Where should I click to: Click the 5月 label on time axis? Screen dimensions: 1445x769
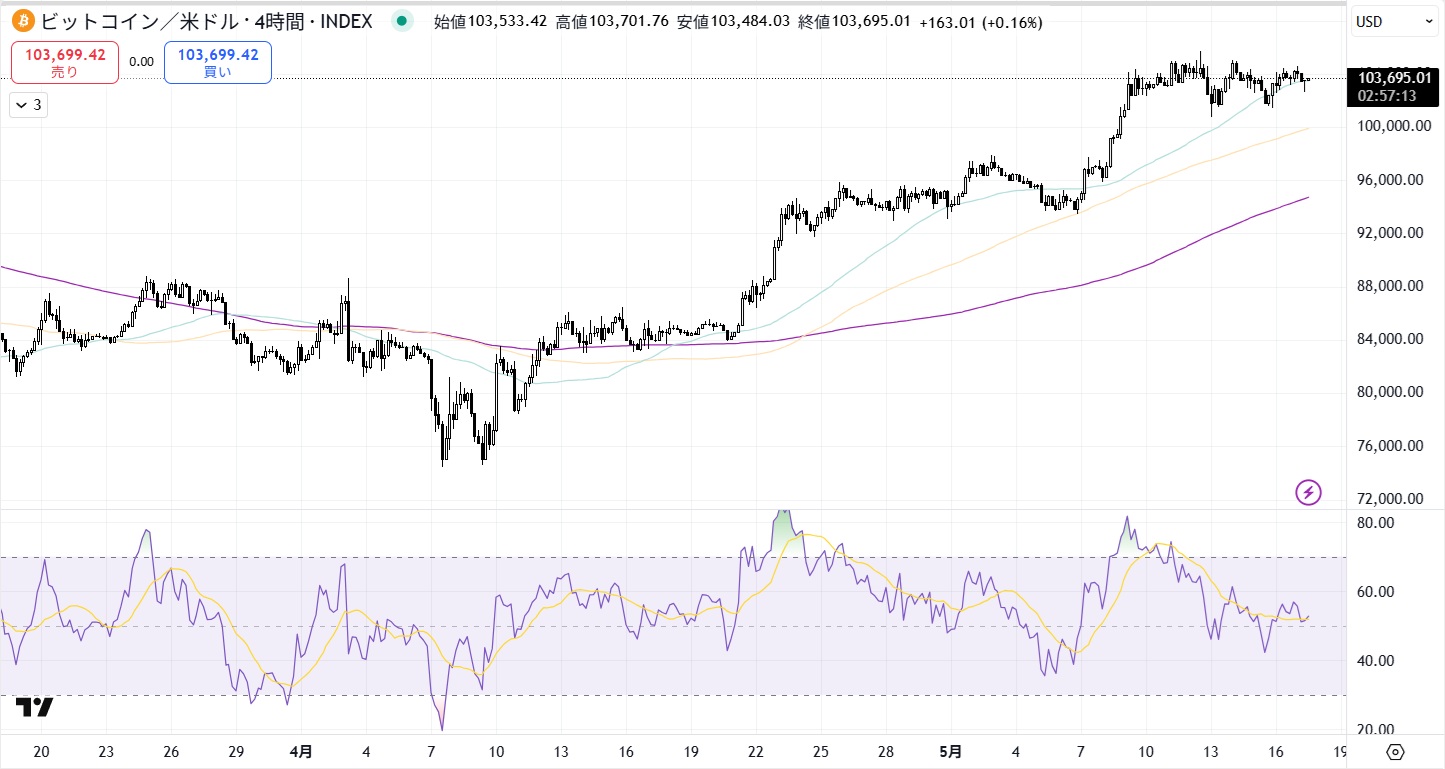951,751
